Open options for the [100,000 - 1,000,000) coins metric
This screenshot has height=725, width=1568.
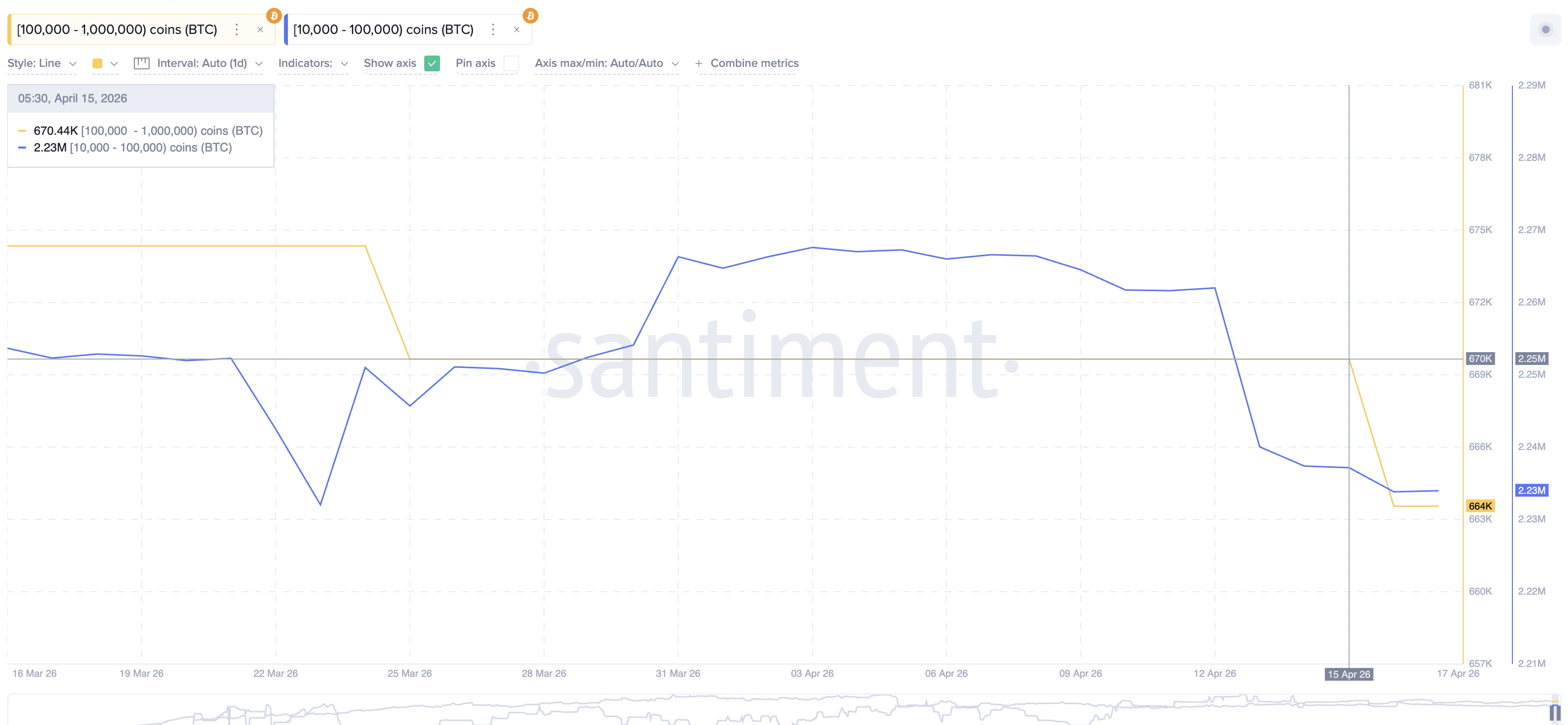click(x=236, y=29)
